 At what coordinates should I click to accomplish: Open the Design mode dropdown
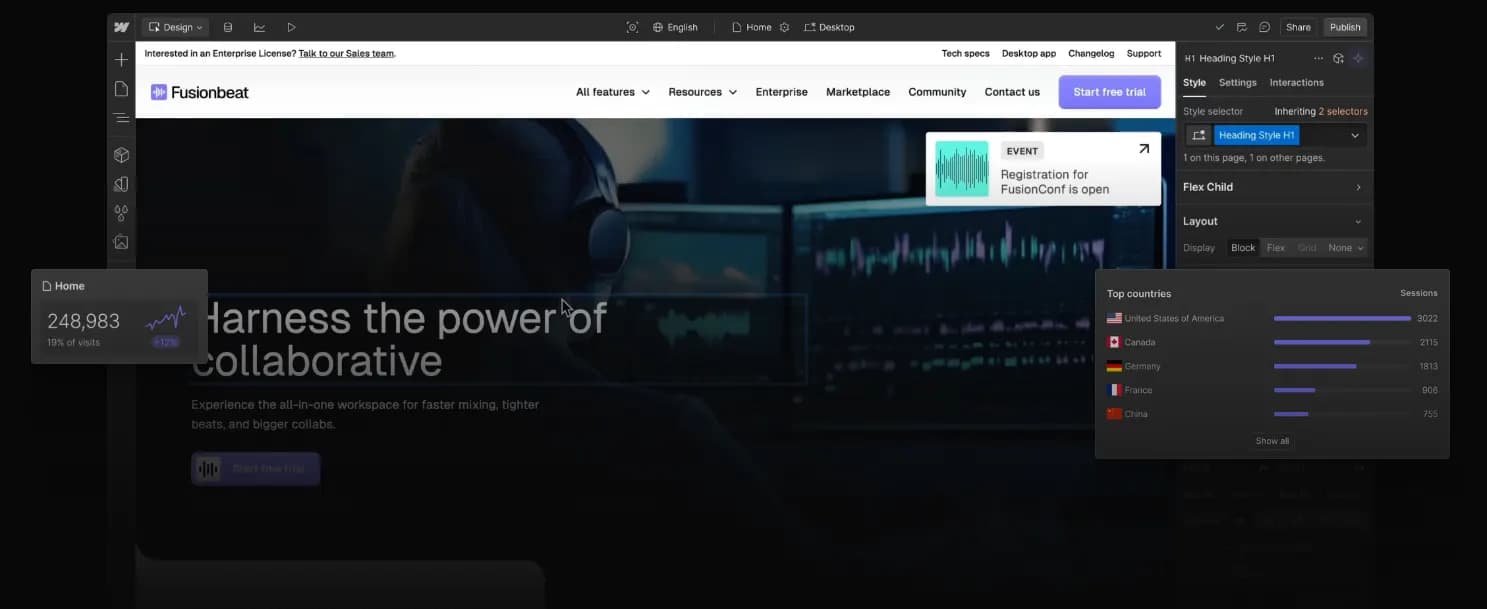pos(175,27)
